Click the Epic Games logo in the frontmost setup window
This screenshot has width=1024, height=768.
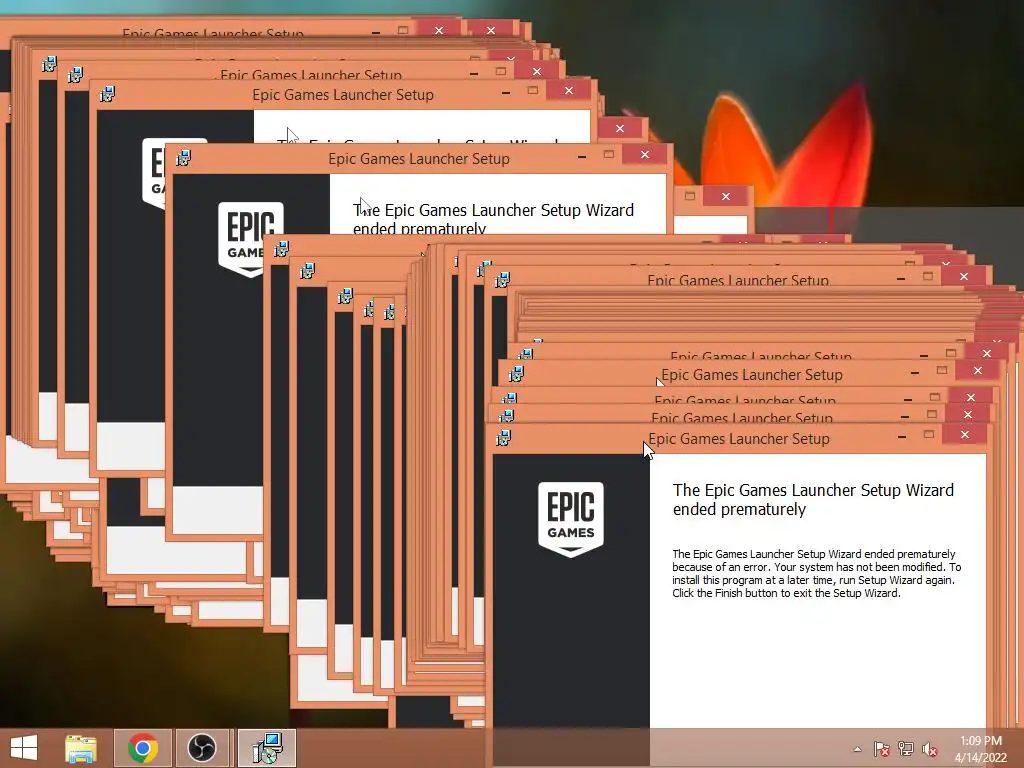pyautogui.click(x=571, y=519)
